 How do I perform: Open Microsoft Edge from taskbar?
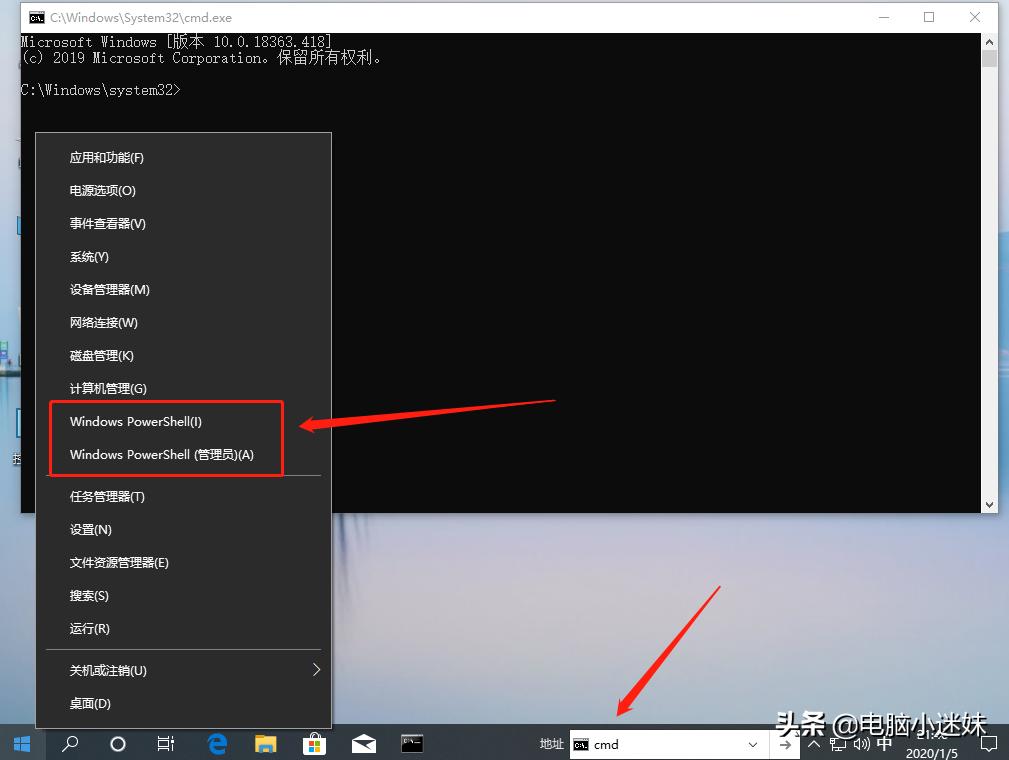tap(217, 744)
